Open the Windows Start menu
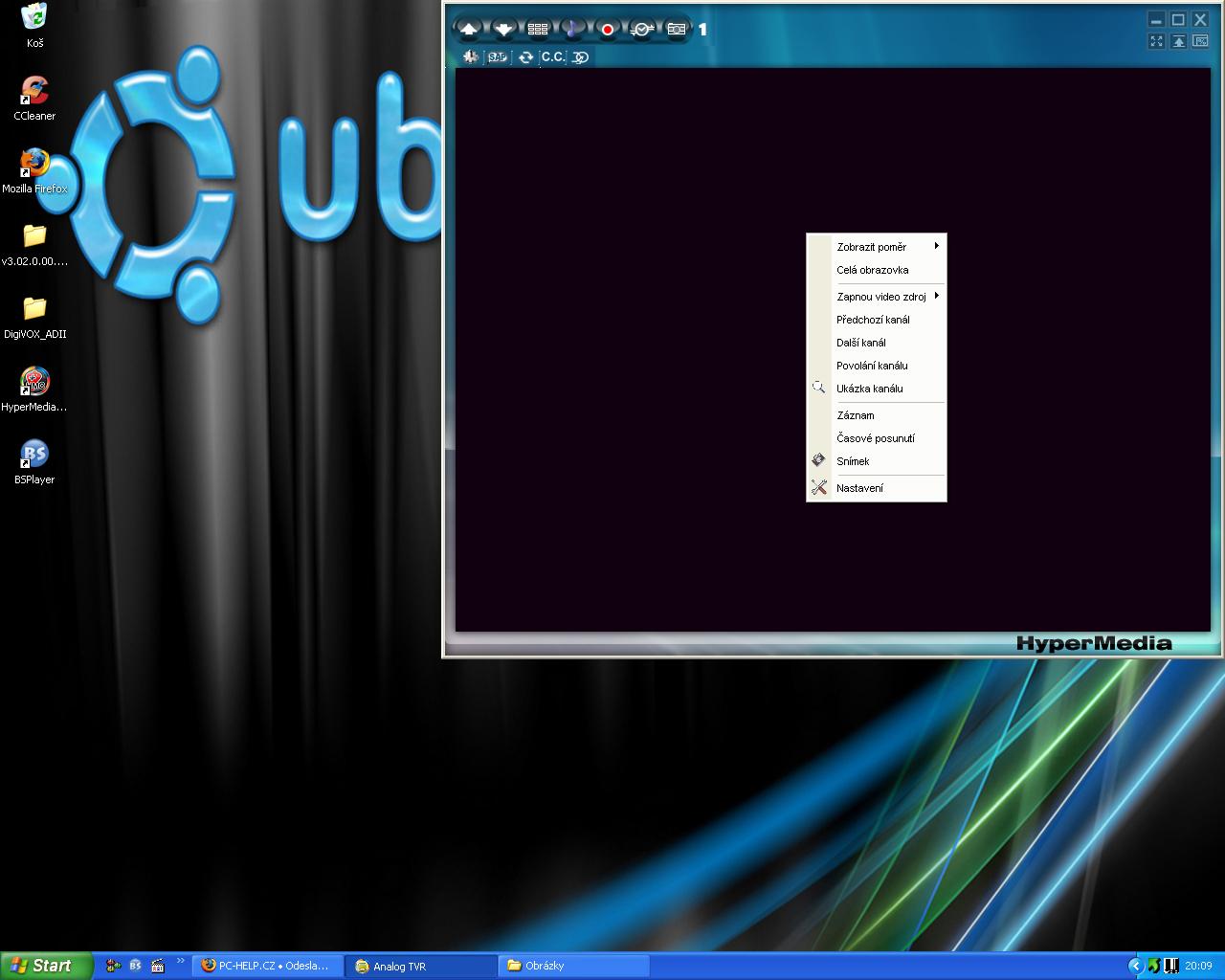The height and width of the screenshot is (980, 1225). [46, 966]
